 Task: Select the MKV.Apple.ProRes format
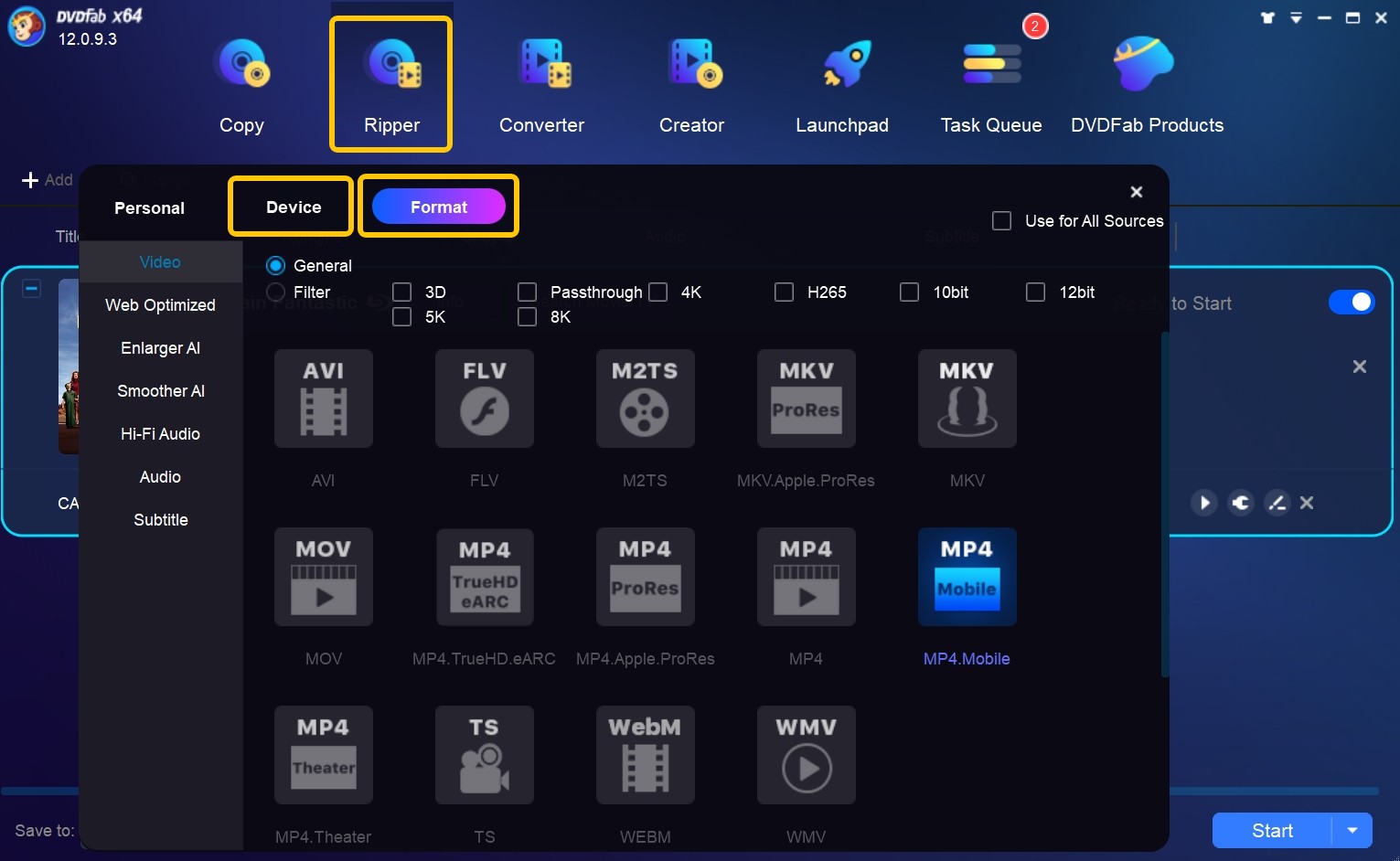click(x=807, y=399)
